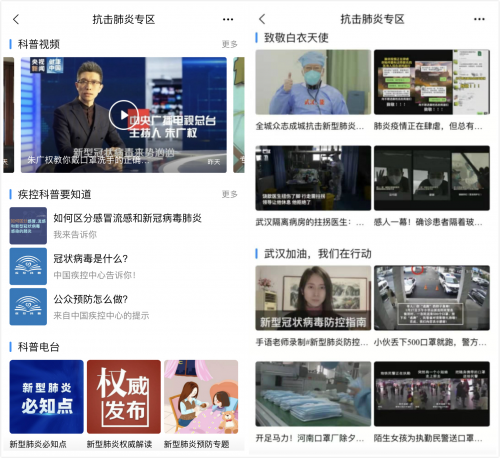Viewport: 500px width, 458px height.
Task: Open 感人一幕 确诊患者 video thumbnail
Action: (x=432, y=178)
